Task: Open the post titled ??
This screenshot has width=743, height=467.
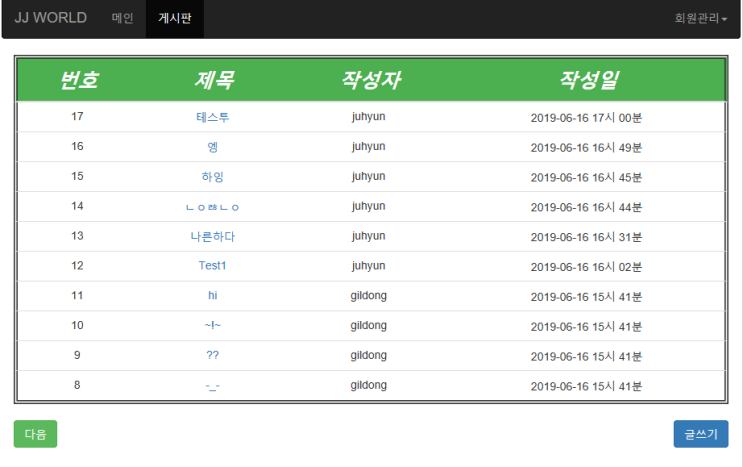Action: point(212,355)
